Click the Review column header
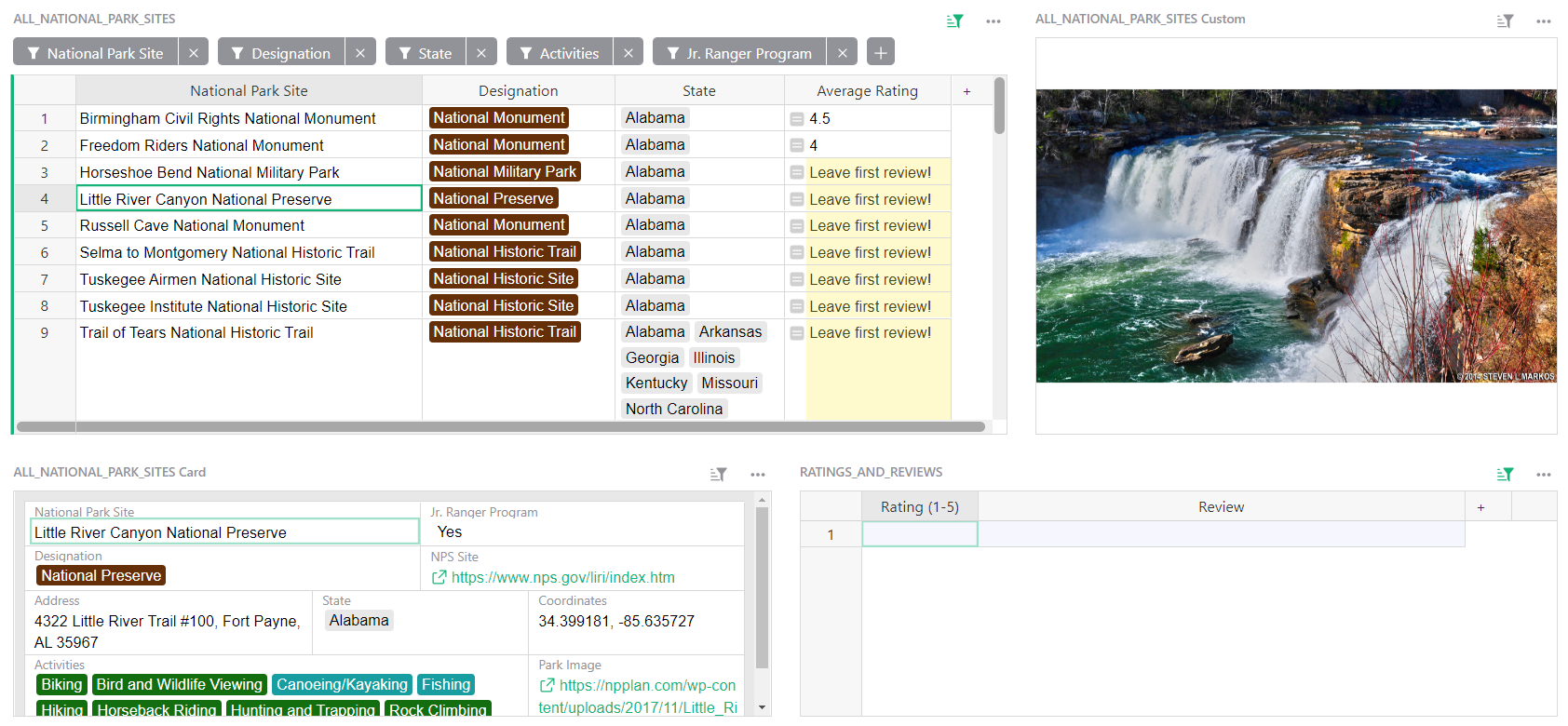Image resolution: width=1568 pixels, height=726 pixels. (x=1221, y=507)
